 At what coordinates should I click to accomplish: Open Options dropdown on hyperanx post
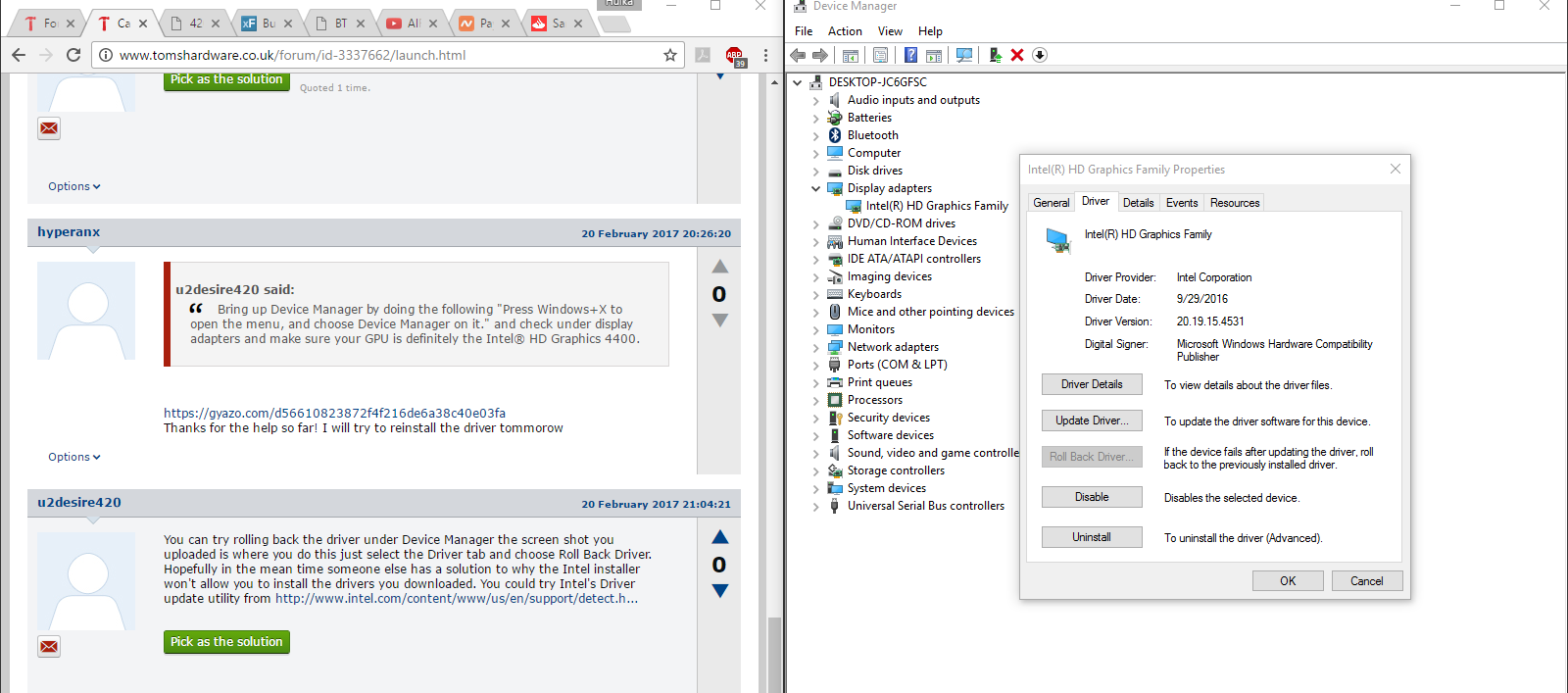pos(74,457)
